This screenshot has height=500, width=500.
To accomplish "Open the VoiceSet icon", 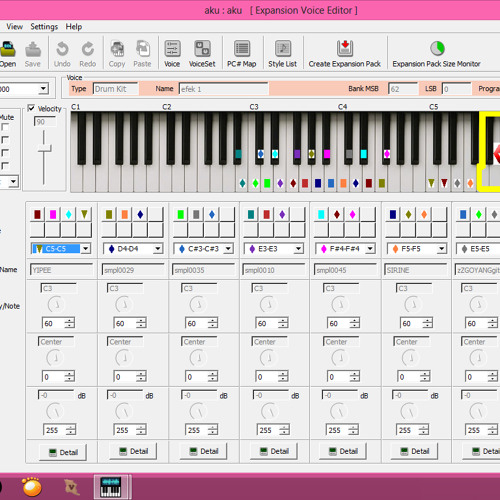I will [202, 49].
